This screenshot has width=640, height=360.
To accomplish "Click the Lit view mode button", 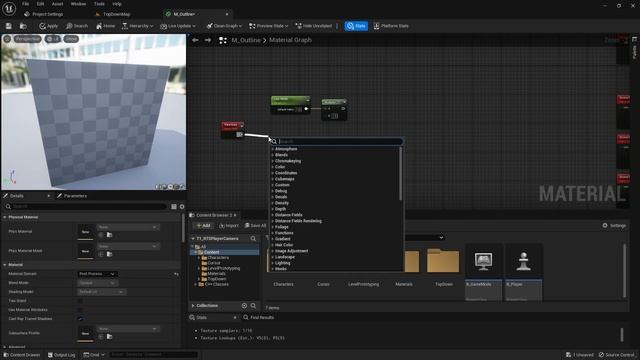I will 53,39.
